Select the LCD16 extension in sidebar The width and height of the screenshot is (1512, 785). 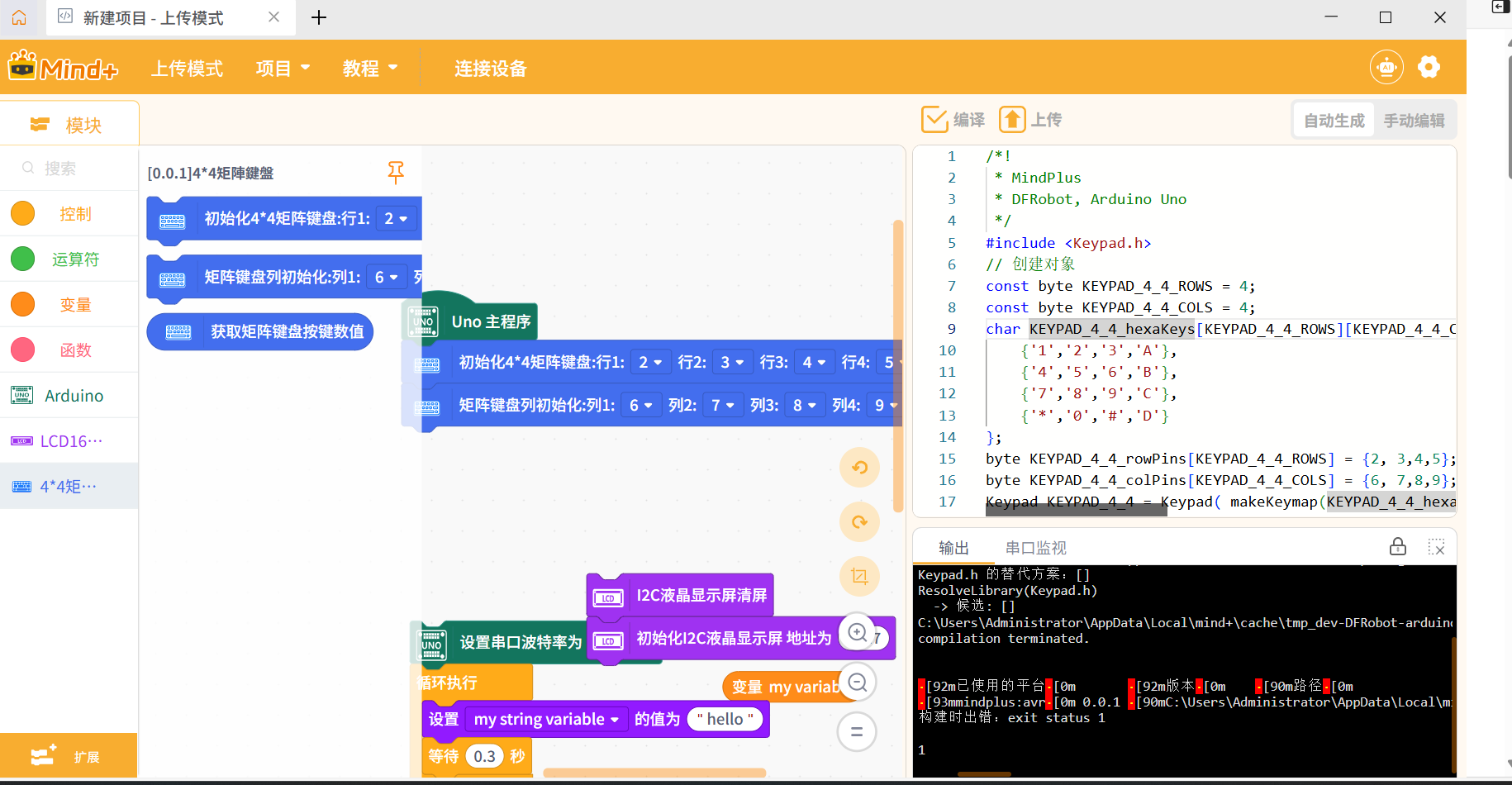pos(69,440)
